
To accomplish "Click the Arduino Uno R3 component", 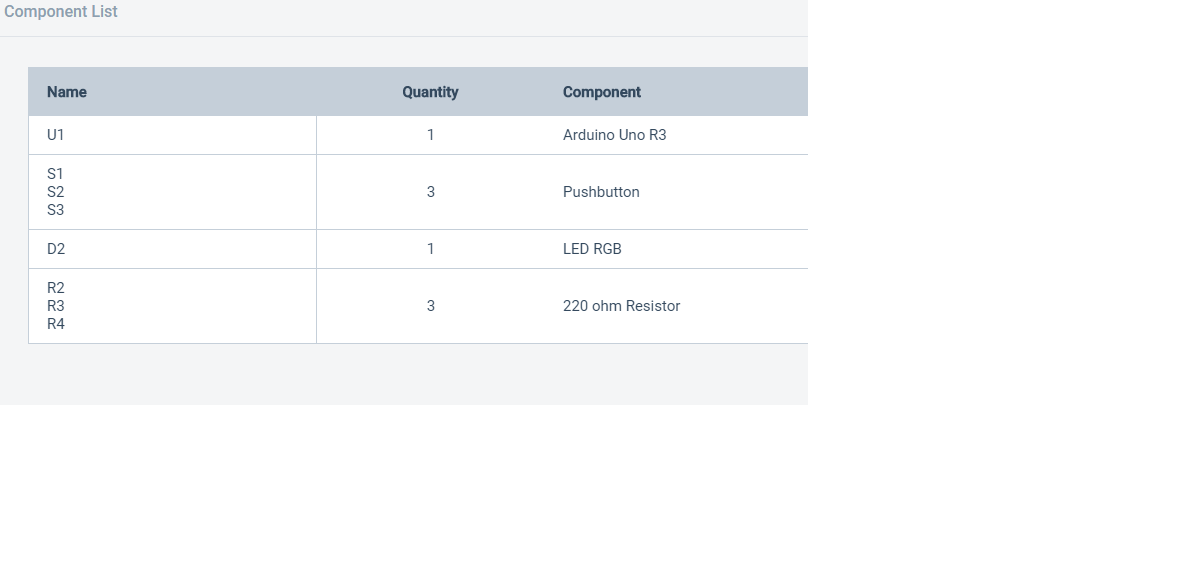I will (614, 135).
